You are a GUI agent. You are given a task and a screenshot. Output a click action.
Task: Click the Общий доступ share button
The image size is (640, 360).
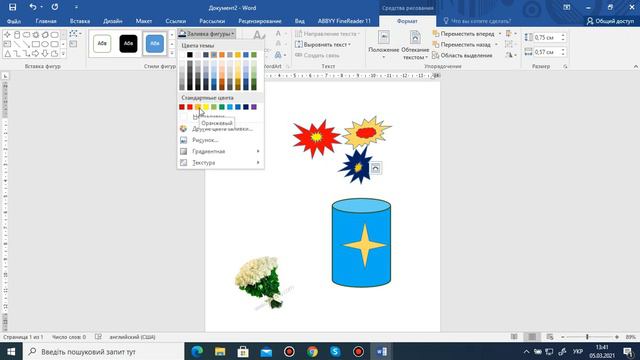click(610, 21)
